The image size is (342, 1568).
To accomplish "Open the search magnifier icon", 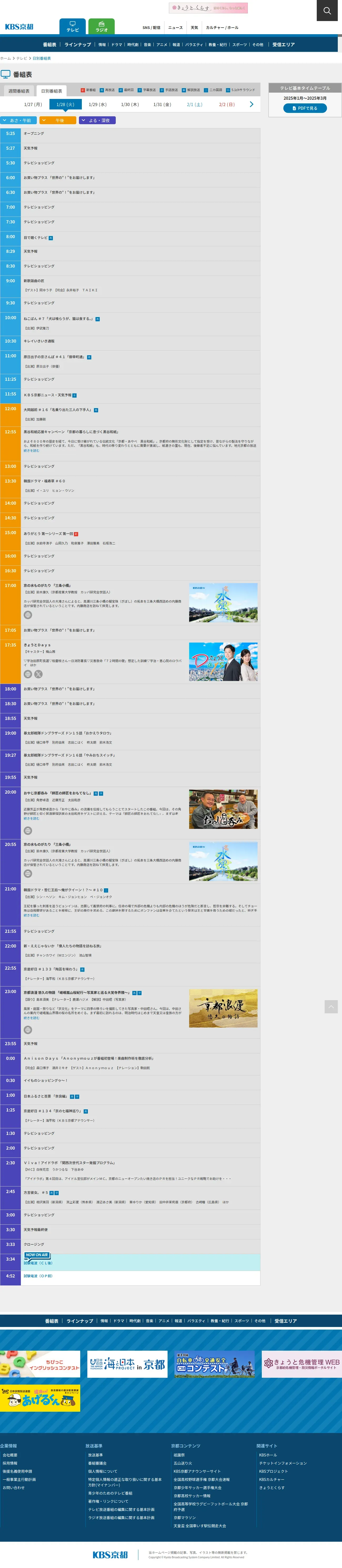I will (x=327, y=10).
